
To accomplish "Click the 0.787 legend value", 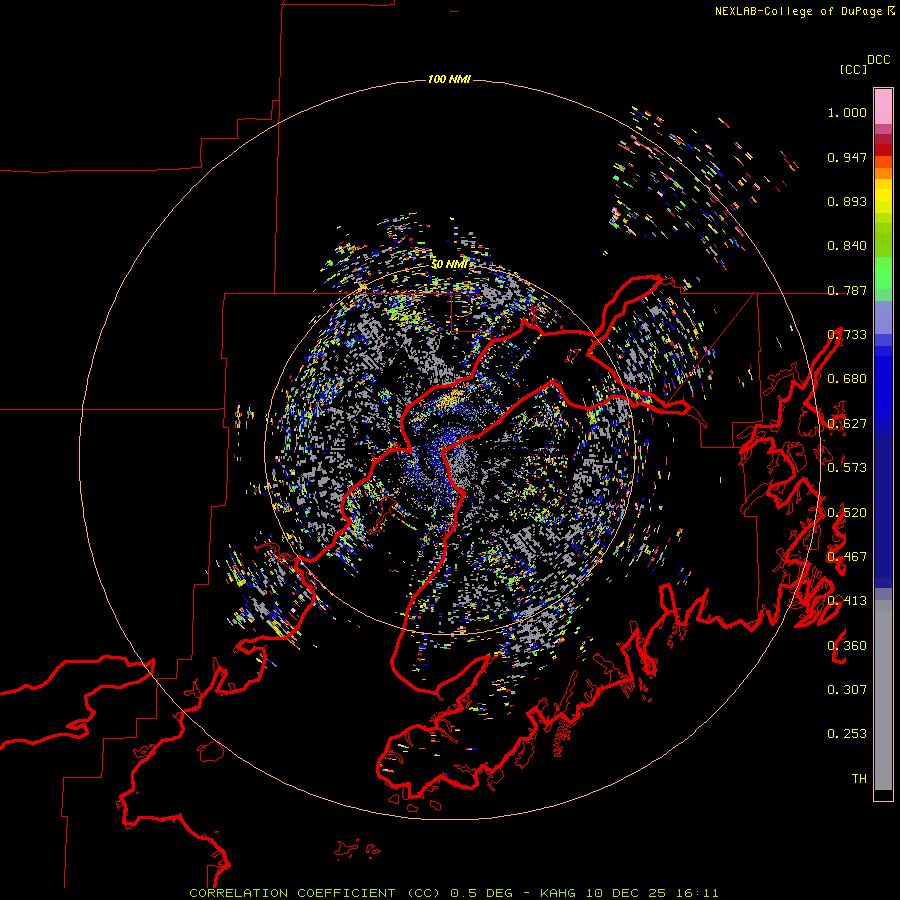I will click(x=847, y=290).
